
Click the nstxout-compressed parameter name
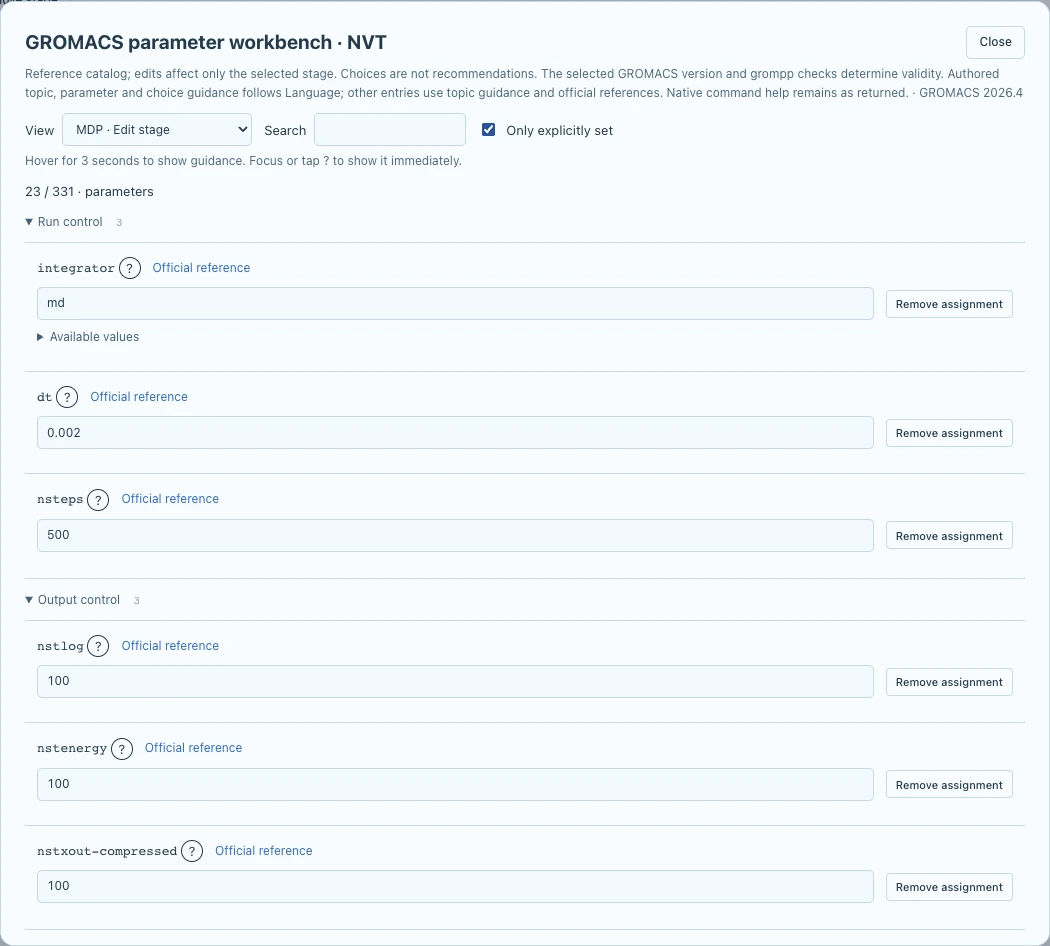[x=107, y=852]
